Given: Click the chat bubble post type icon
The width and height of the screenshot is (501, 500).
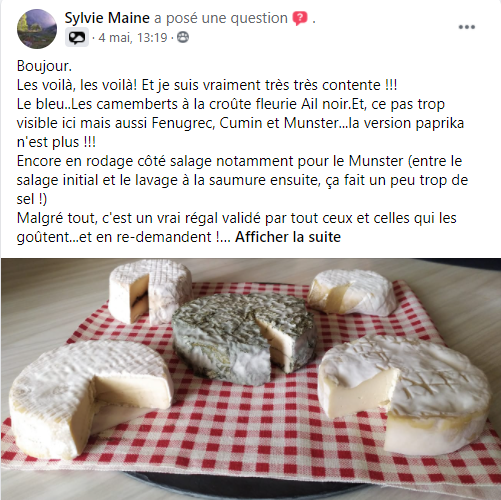Looking at the screenshot, I should click(77, 37).
